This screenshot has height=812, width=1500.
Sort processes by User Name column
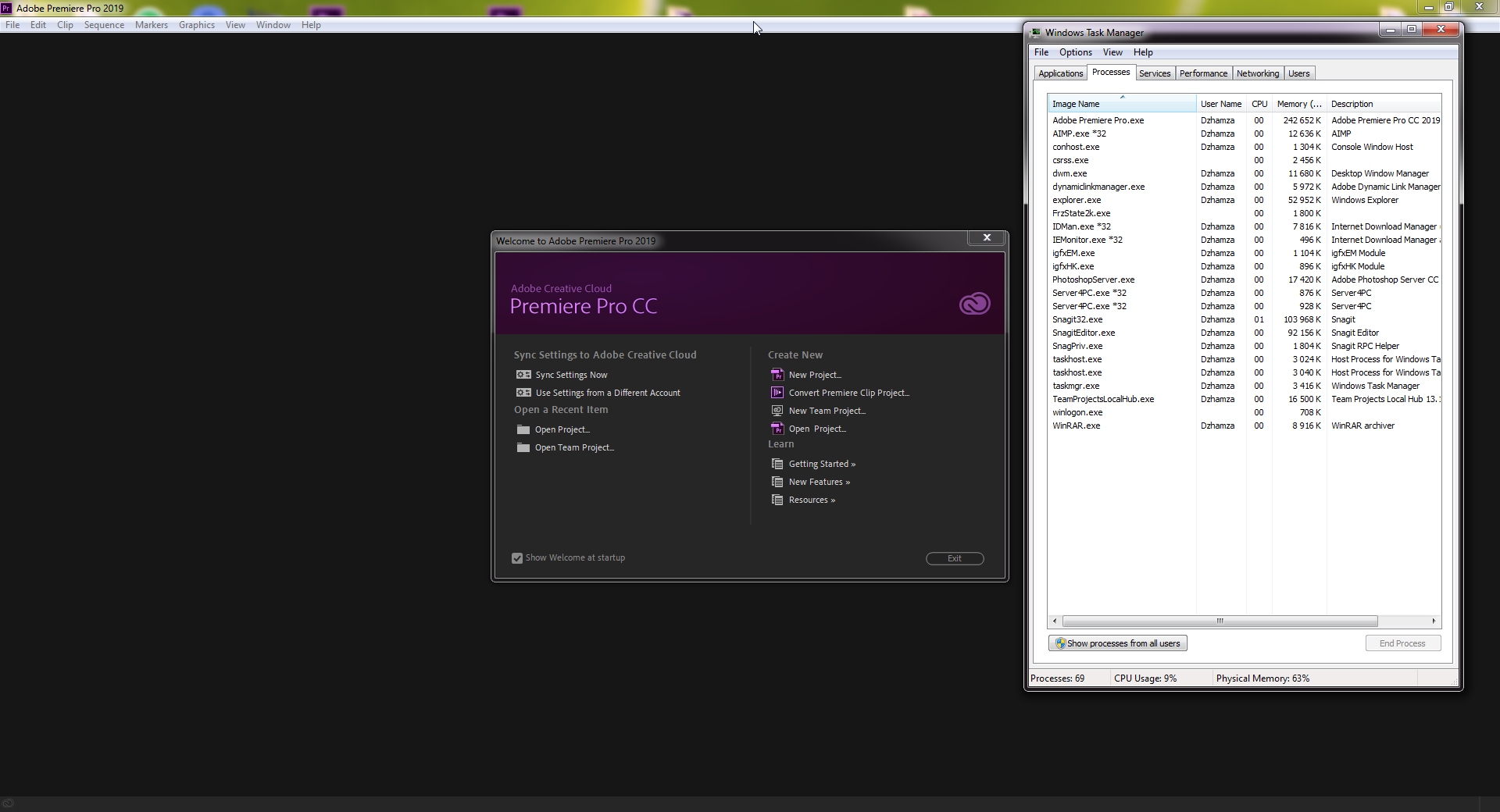[1220, 104]
